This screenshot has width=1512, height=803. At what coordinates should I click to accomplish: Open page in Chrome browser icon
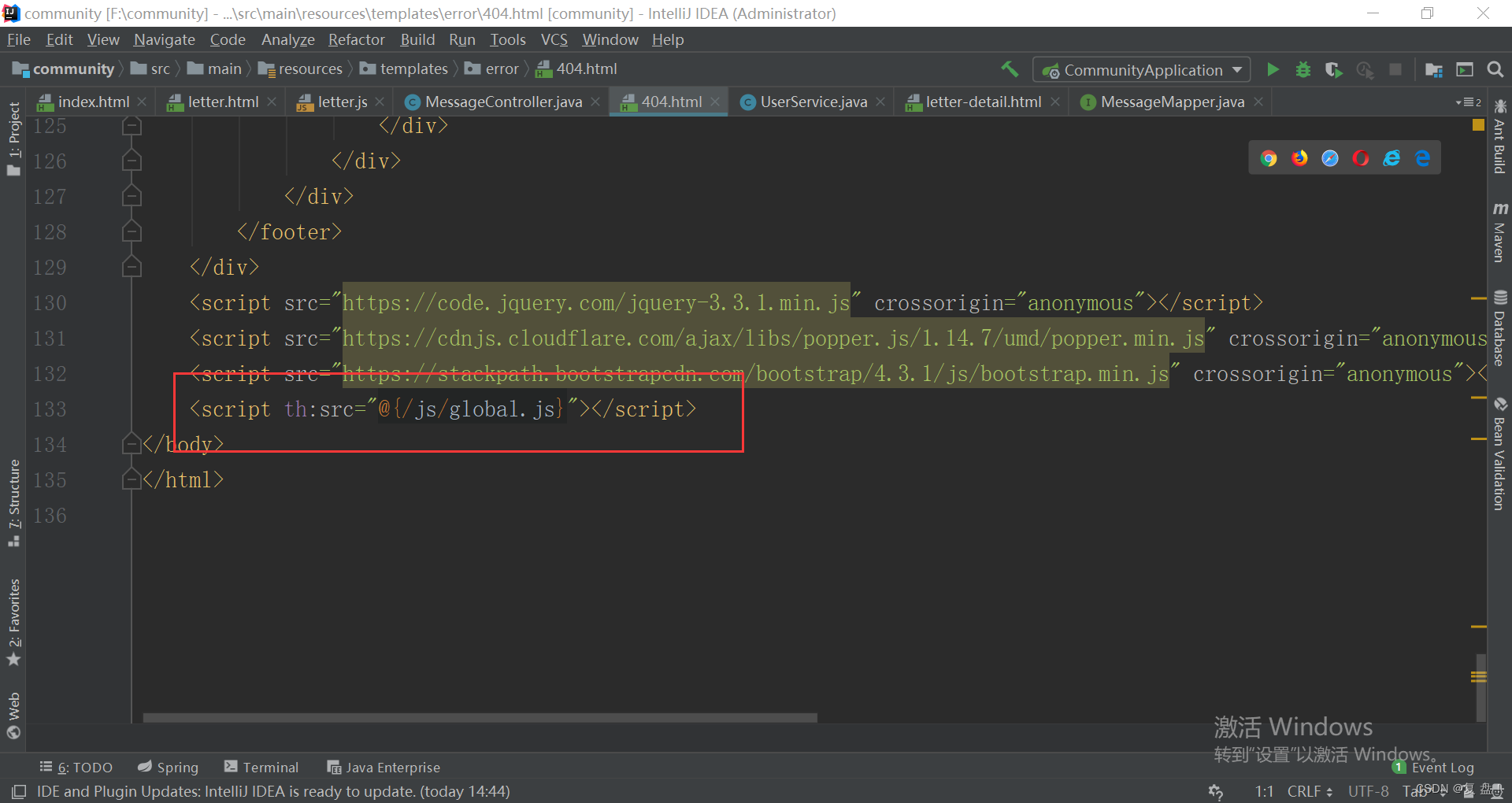coord(1269,158)
